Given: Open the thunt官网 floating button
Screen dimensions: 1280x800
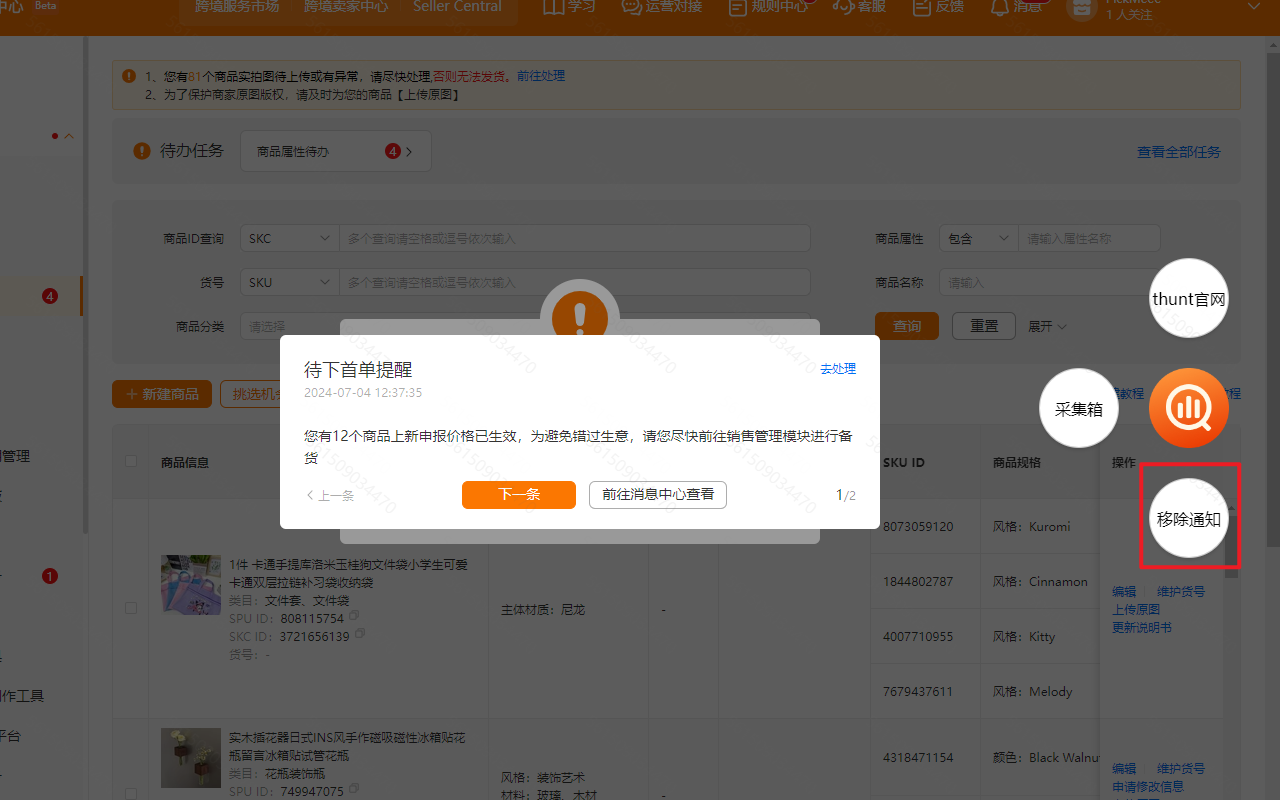Looking at the screenshot, I should 1189,298.
